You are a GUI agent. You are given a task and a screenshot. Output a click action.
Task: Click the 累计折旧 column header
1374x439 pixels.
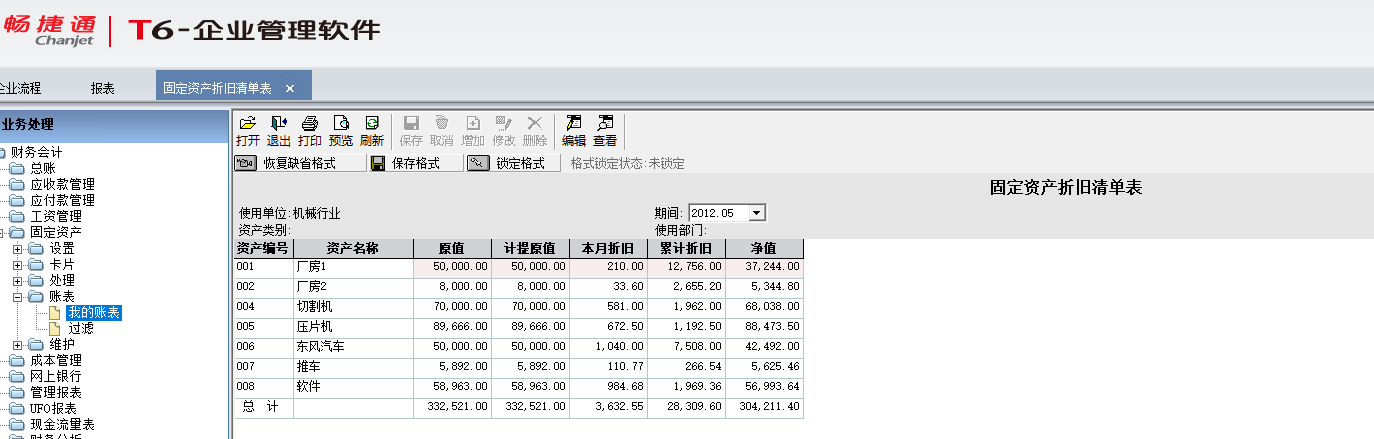[686, 248]
